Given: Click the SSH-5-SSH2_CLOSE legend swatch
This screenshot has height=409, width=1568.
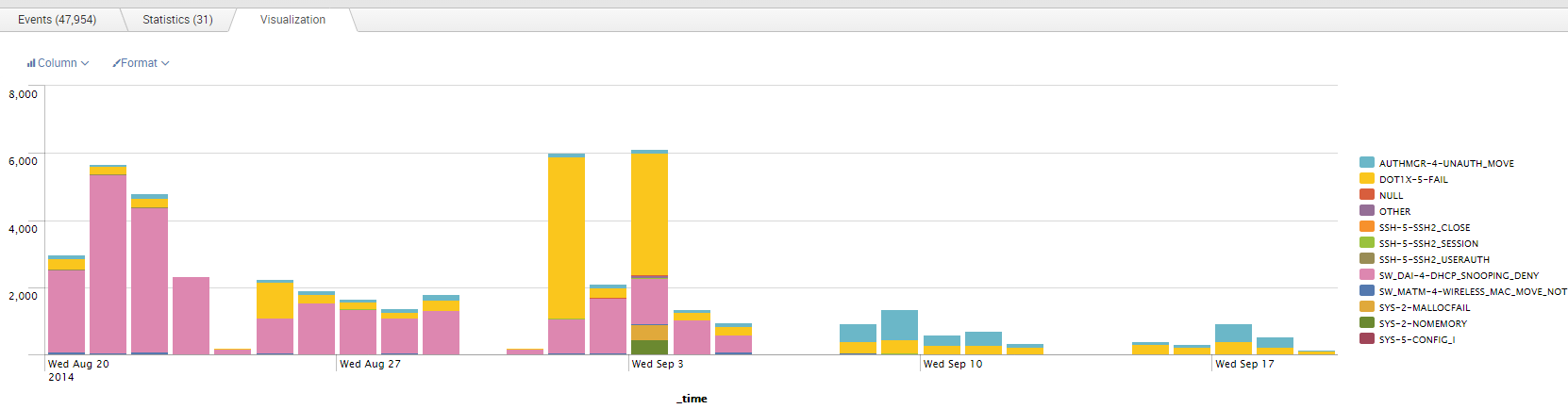Looking at the screenshot, I should 1366,227.
